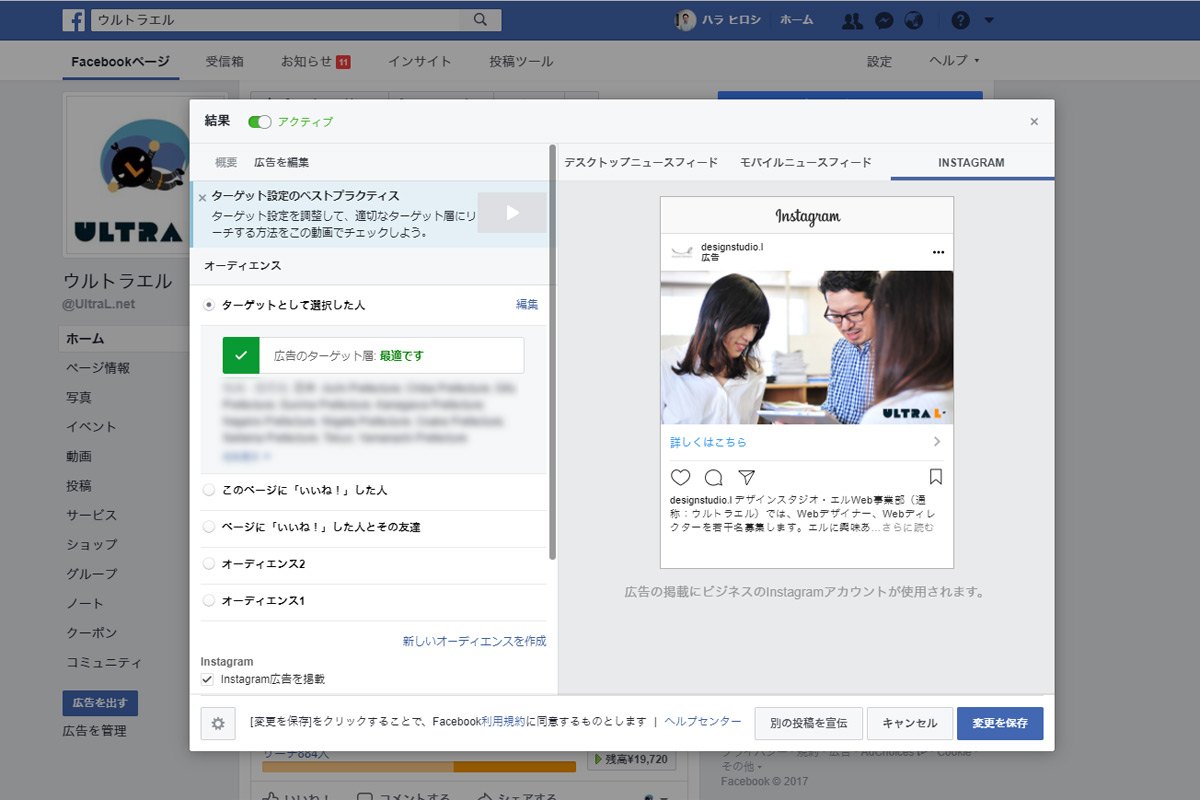Dismiss the targeting best practices banner
1200x800 pixels.
(202, 197)
